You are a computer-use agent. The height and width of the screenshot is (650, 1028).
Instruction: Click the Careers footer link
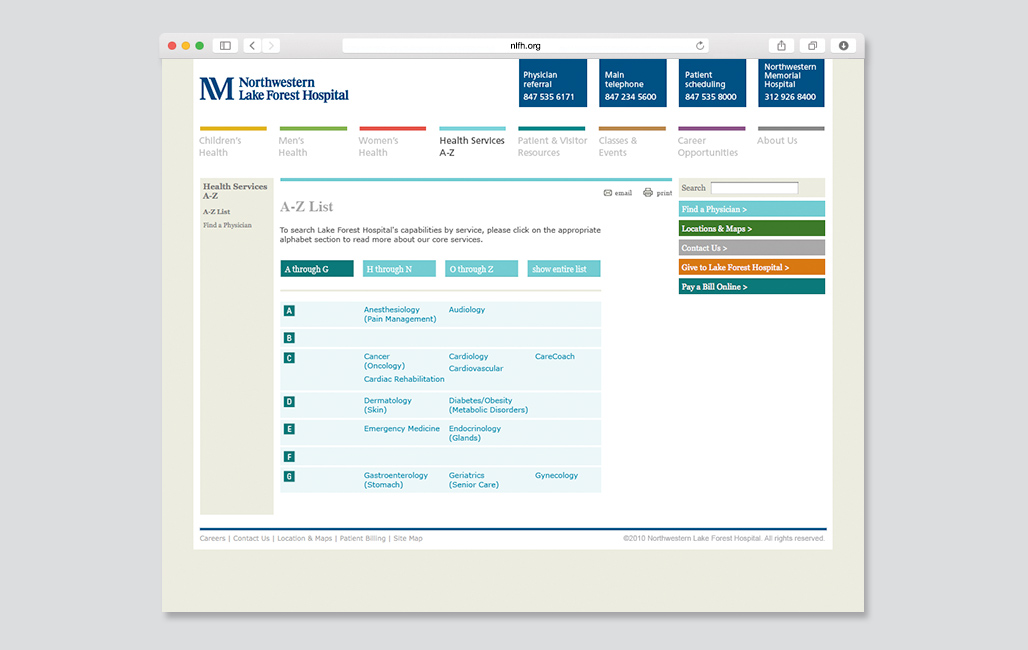coord(212,538)
